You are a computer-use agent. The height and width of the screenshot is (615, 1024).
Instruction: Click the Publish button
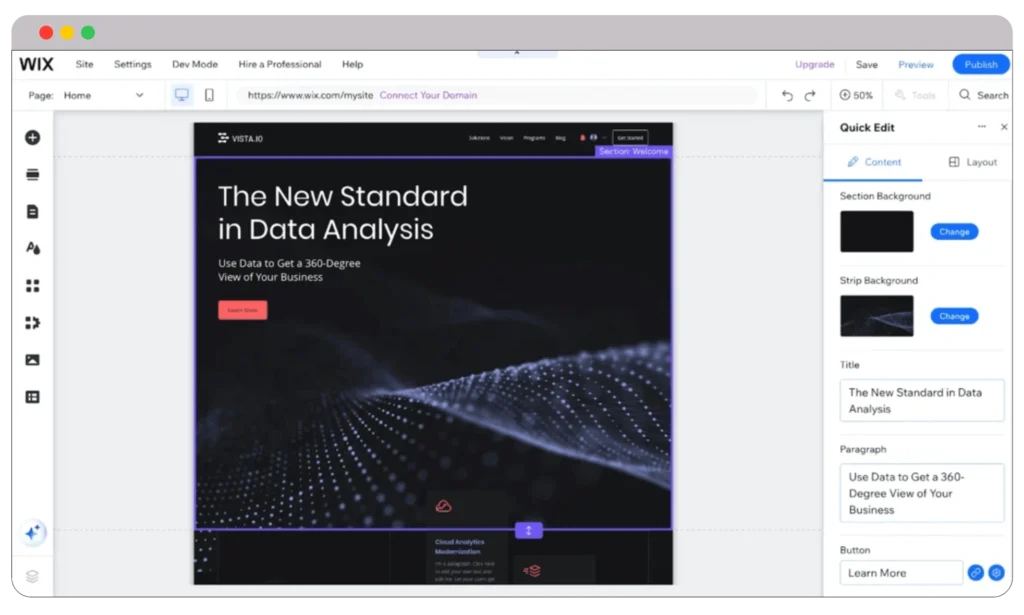(980, 64)
